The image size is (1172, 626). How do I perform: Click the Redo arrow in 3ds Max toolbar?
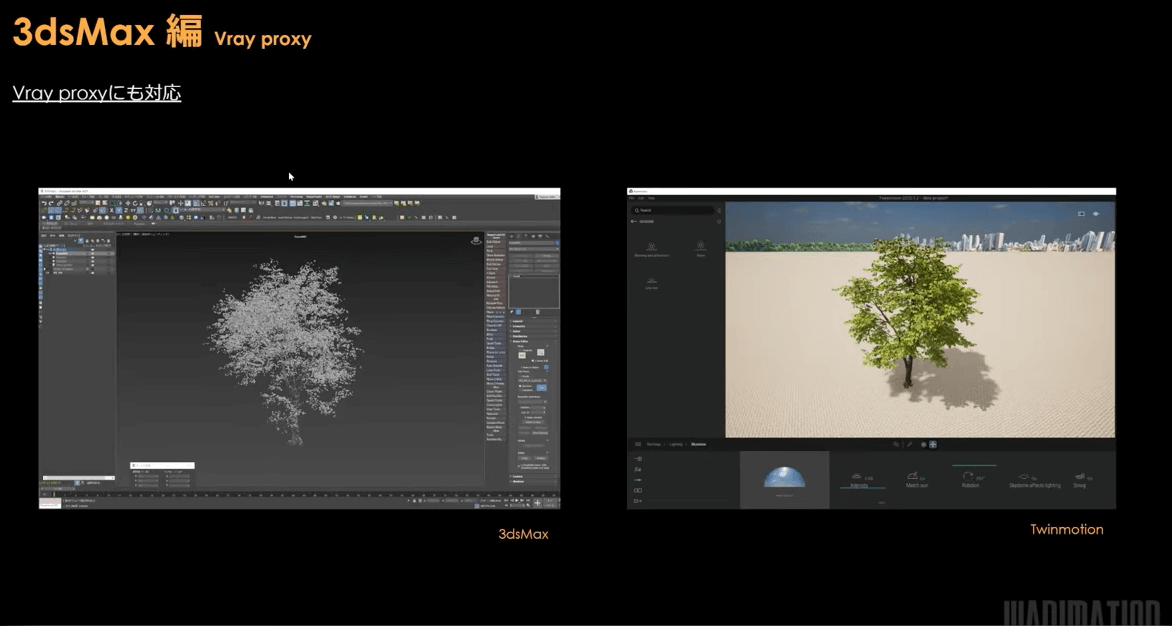tap(52, 203)
